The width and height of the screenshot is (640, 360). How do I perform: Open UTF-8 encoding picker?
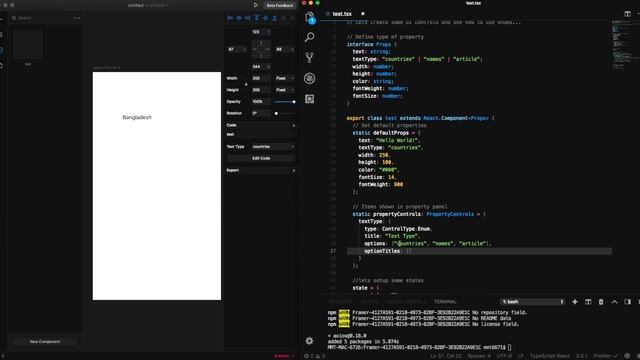point(504,356)
